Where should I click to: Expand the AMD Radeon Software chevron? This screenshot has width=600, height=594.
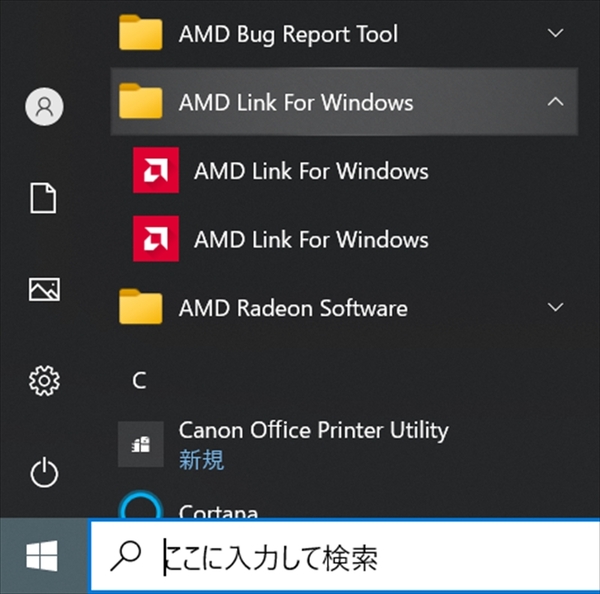pyautogui.click(x=555, y=307)
